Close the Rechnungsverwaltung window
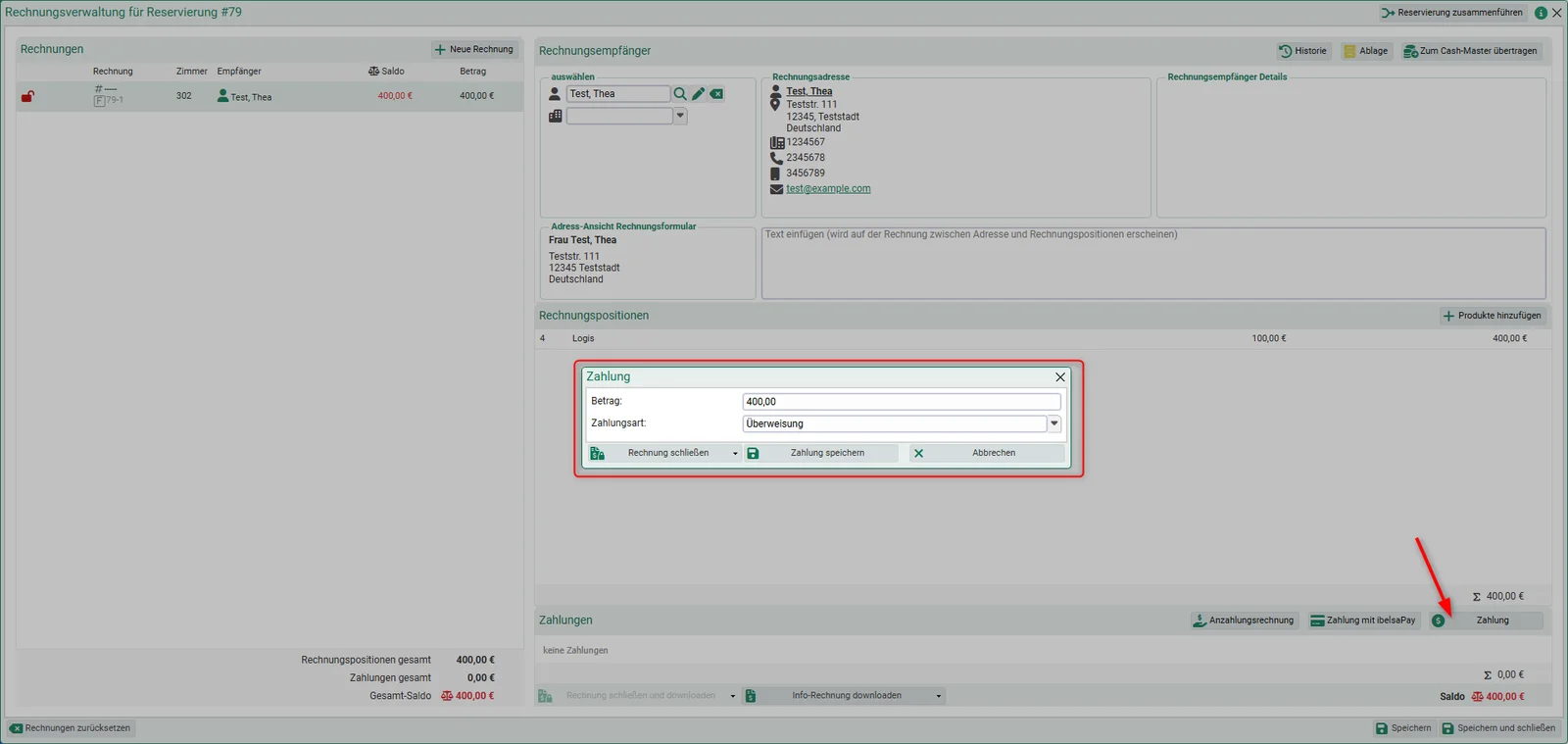 click(x=1557, y=13)
